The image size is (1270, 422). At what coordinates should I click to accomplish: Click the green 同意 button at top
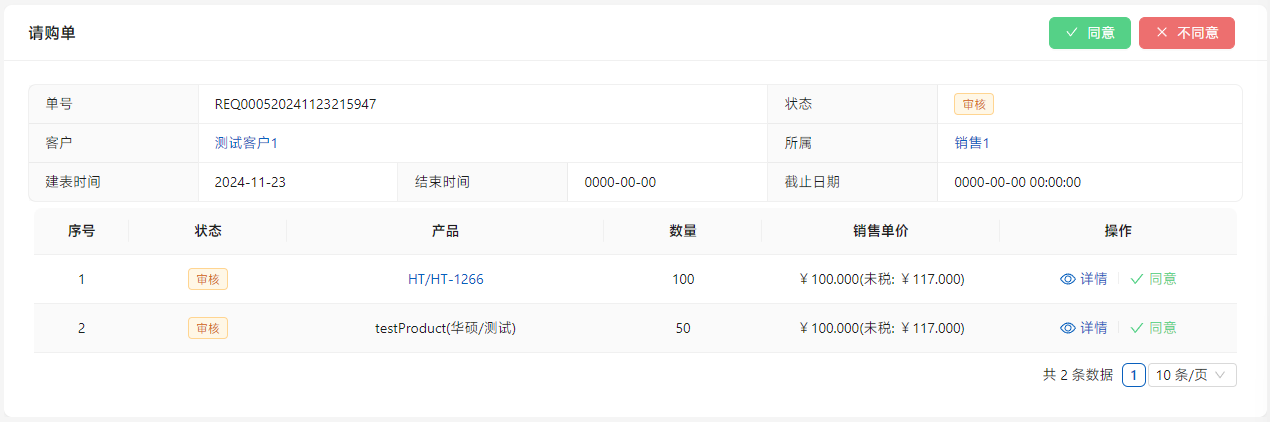1089,33
